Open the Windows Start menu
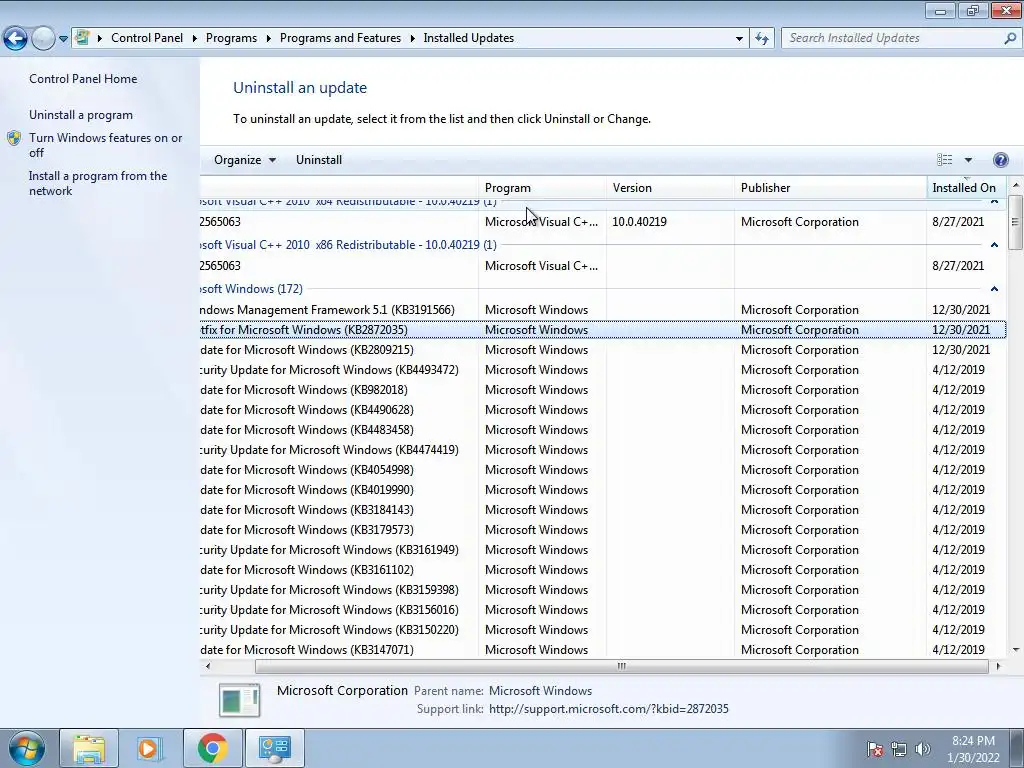The height and width of the screenshot is (768, 1024). point(26,748)
